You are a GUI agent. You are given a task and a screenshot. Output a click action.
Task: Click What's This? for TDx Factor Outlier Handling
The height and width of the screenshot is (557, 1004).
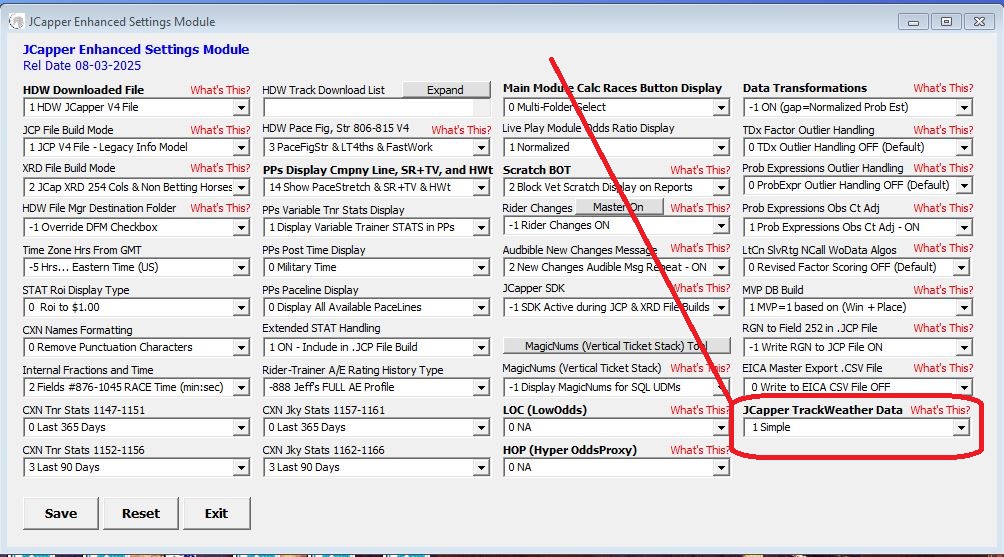pyautogui.click(x=943, y=130)
